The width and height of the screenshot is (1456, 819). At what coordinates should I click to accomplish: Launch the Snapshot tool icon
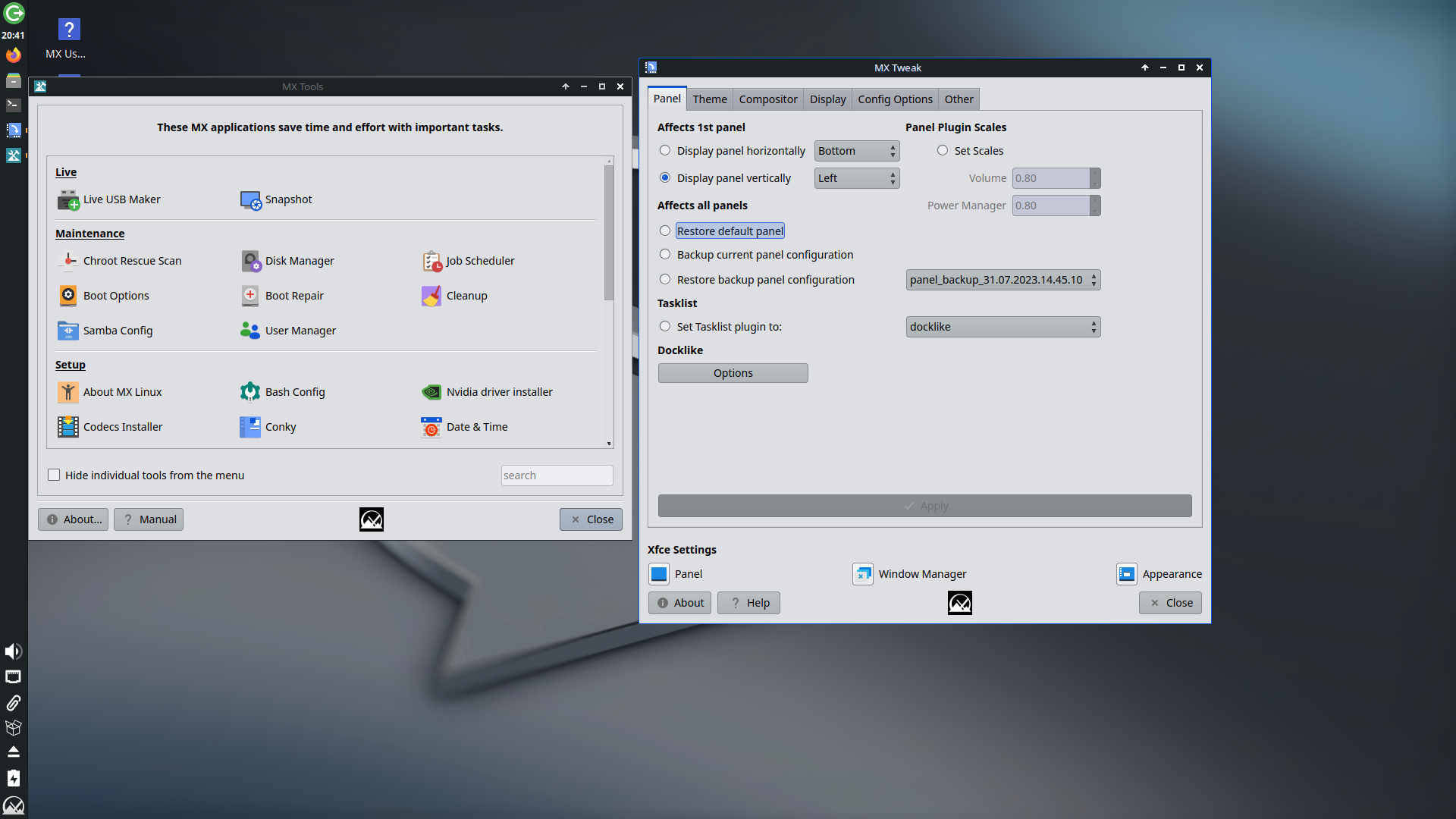pos(250,200)
